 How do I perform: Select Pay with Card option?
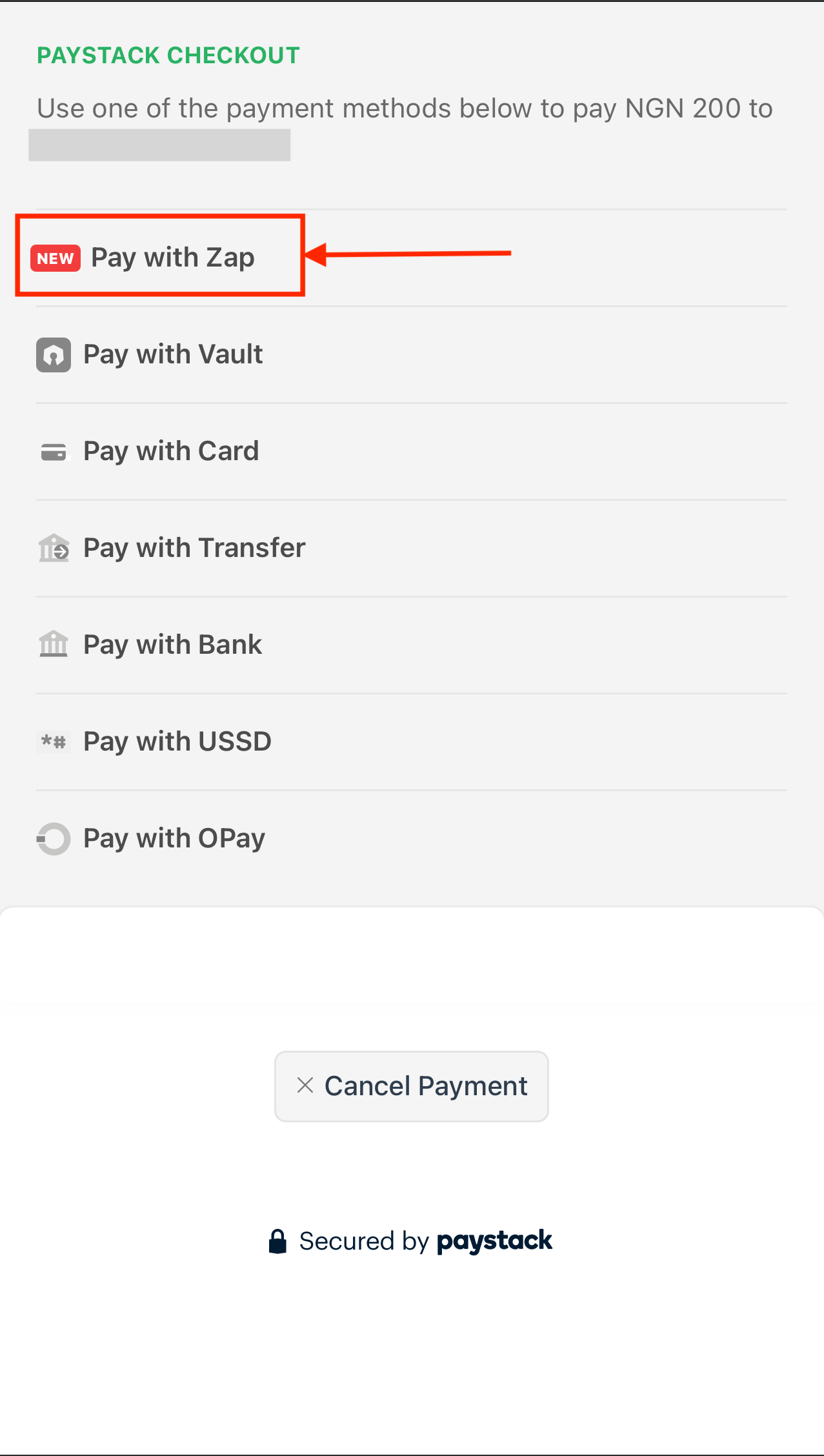tap(171, 451)
